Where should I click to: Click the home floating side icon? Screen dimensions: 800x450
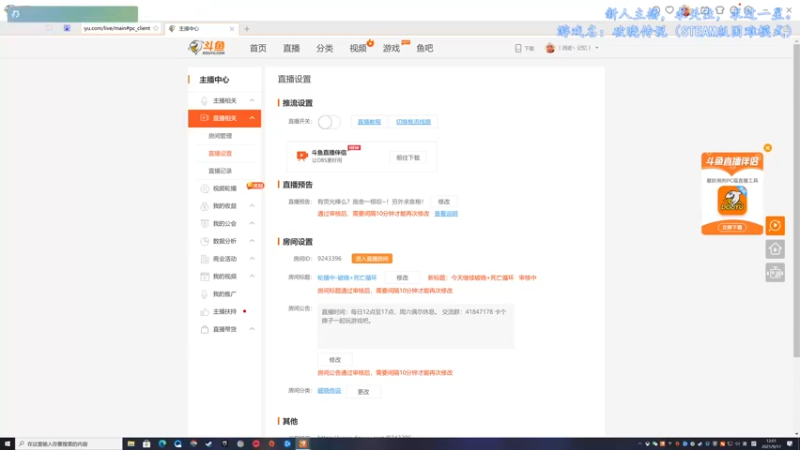pyautogui.click(x=775, y=249)
